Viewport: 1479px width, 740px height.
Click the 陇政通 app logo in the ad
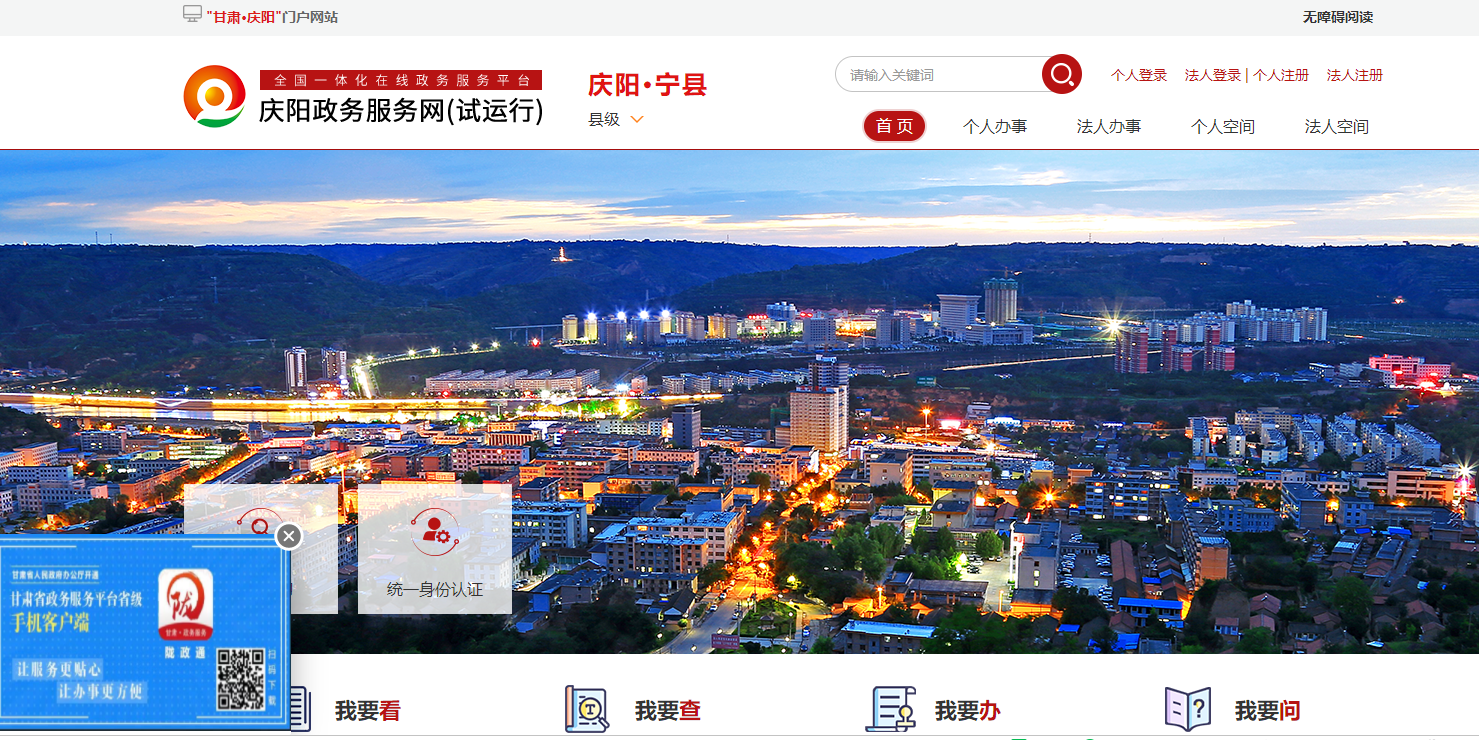185,606
